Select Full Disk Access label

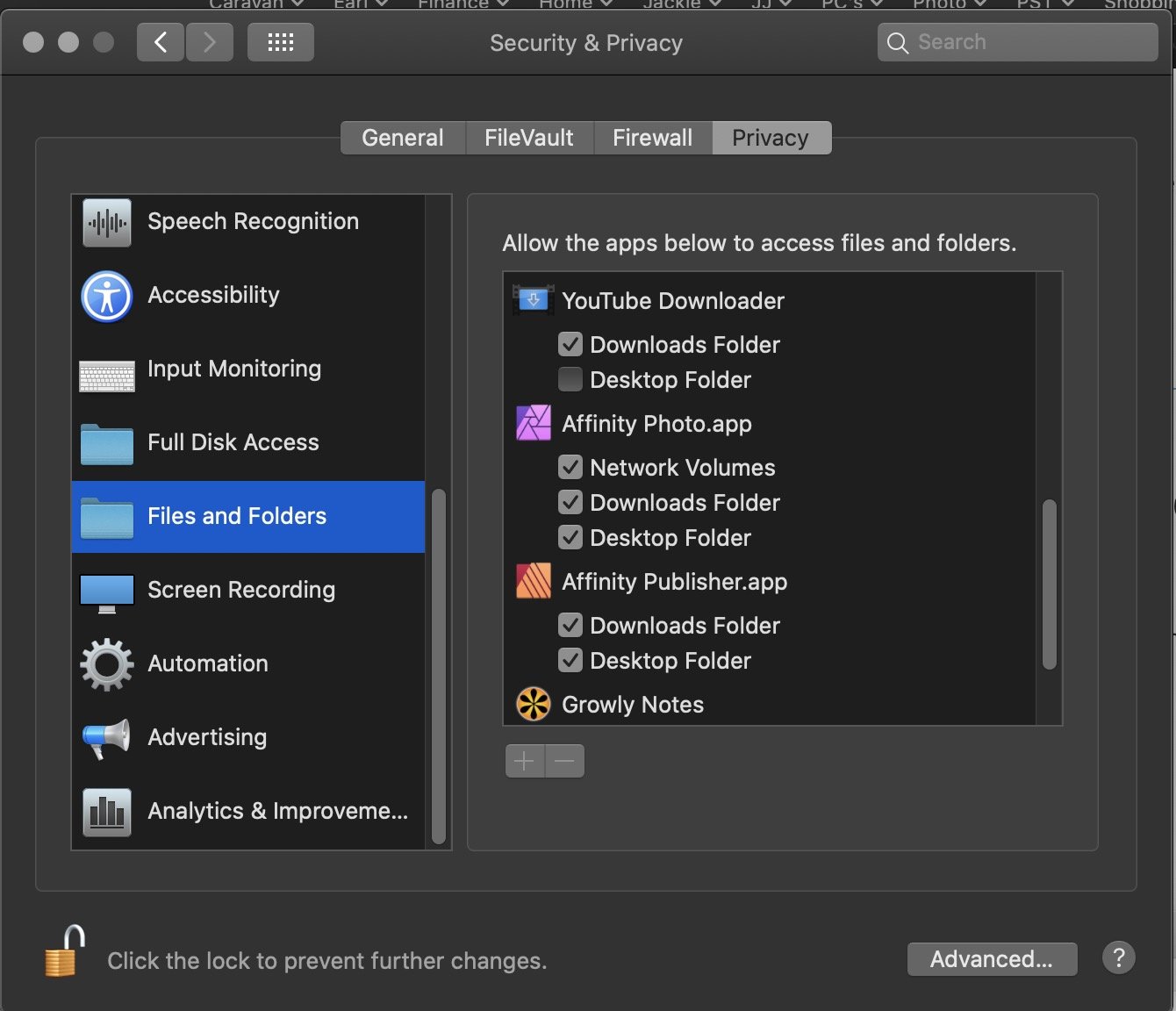pyautogui.click(x=233, y=442)
